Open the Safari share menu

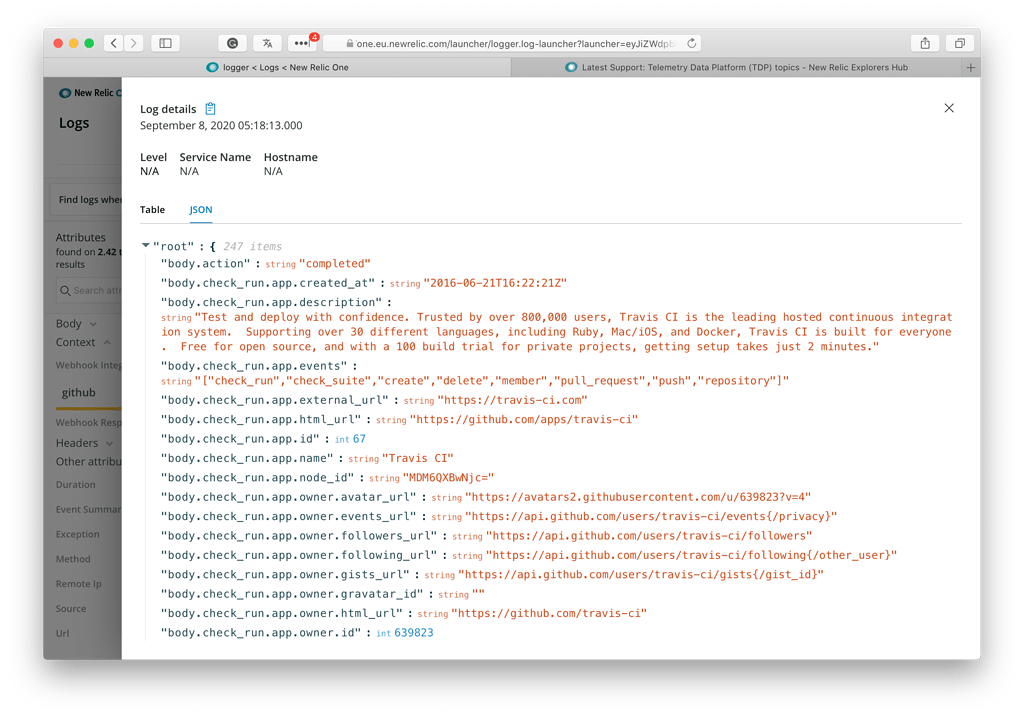(x=925, y=43)
